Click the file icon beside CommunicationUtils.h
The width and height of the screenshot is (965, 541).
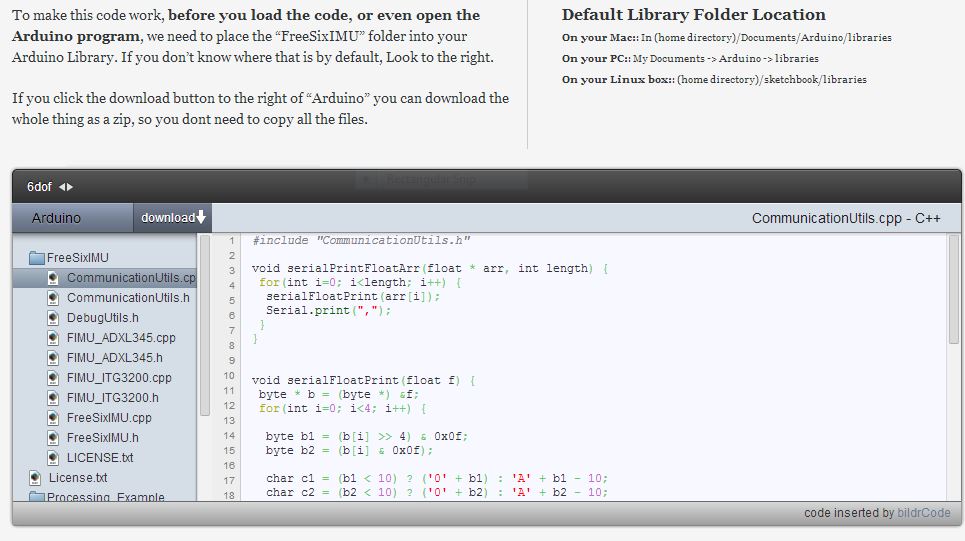[54, 298]
